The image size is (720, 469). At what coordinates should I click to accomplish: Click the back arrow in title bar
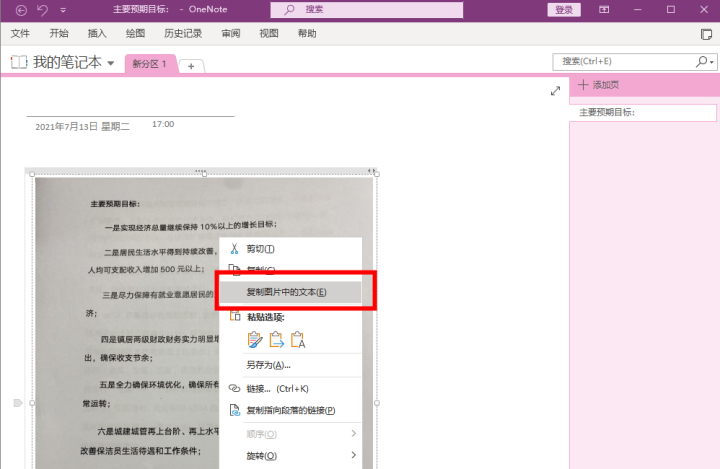pos(21,10)
